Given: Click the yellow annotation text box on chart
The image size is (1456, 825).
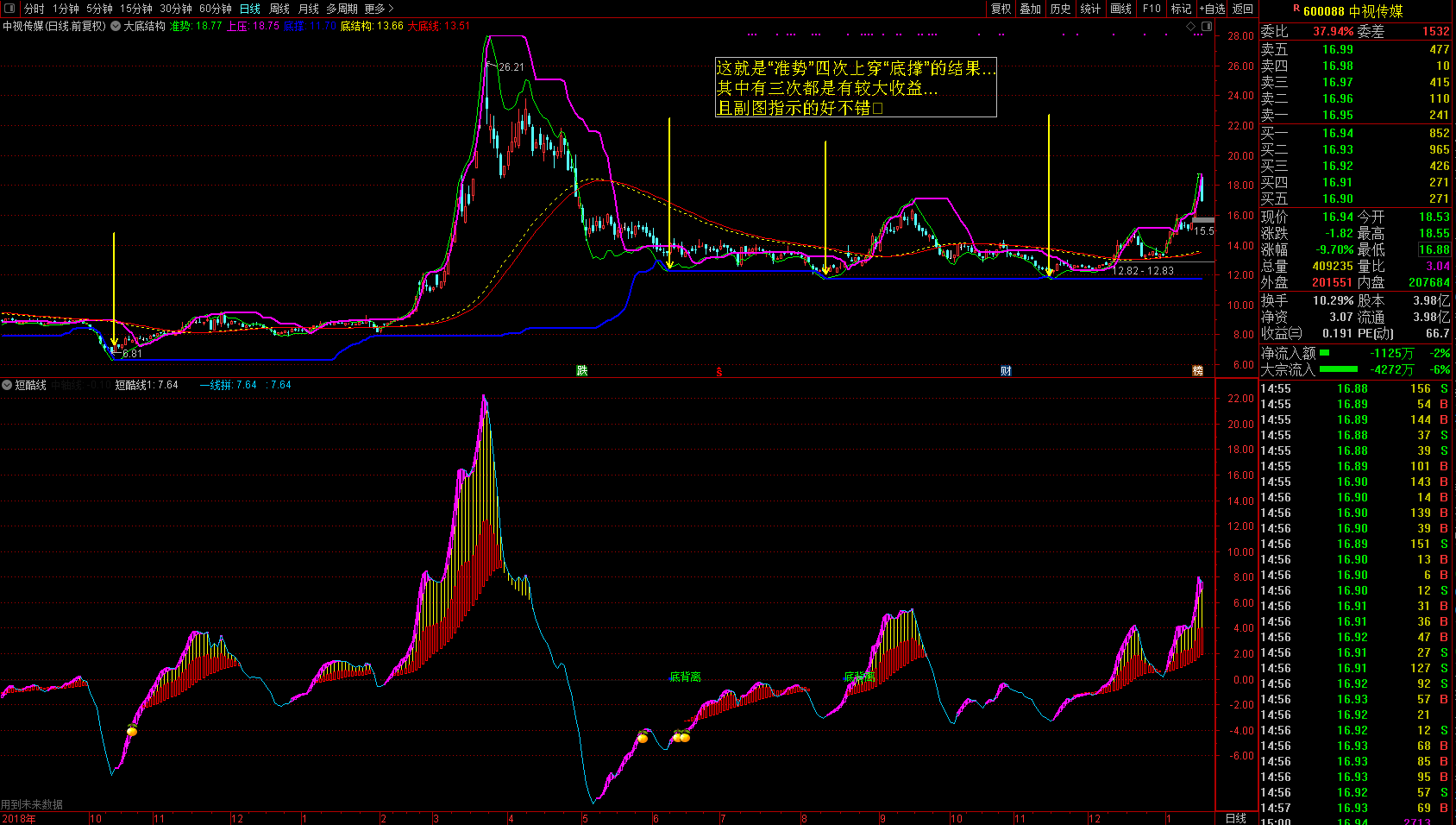Looking at the screenshot, I should pos(855,87).
